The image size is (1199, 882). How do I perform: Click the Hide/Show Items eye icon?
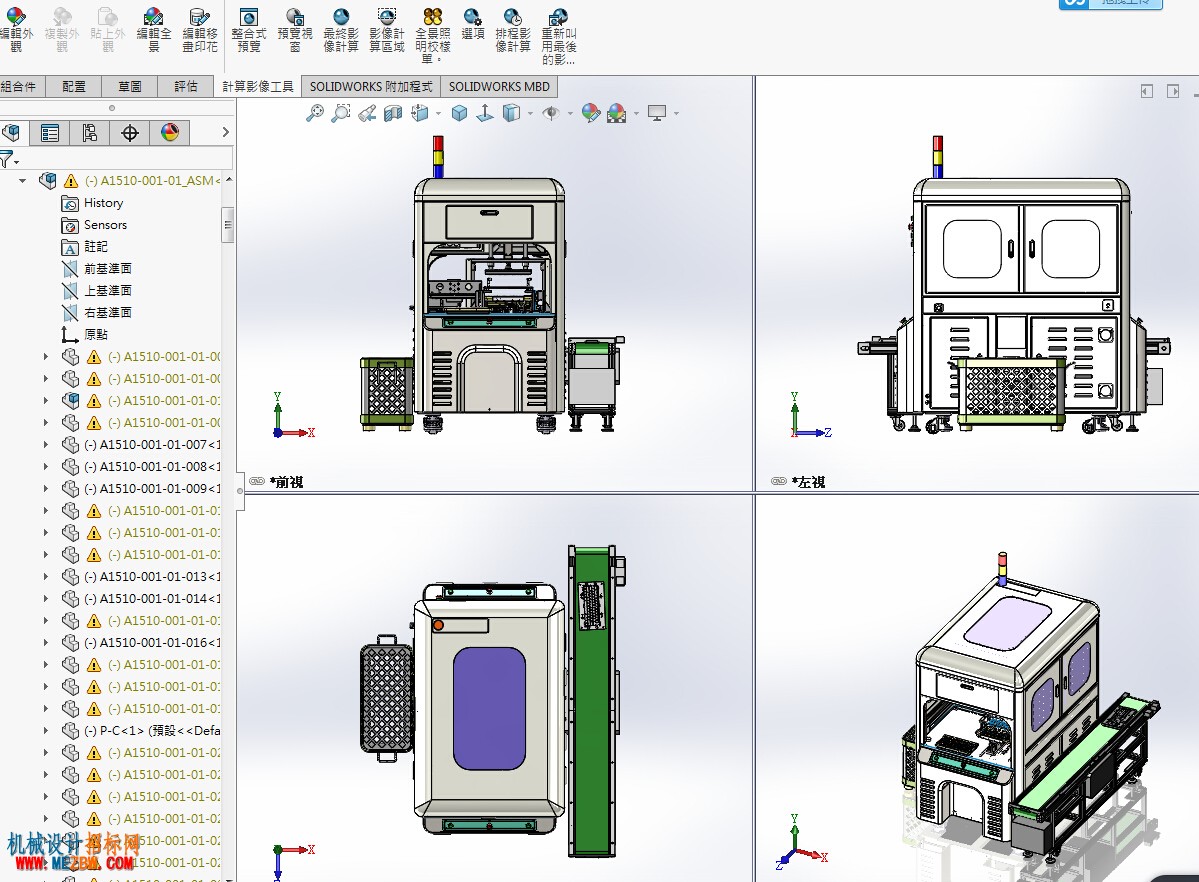[x=551, y=113]
